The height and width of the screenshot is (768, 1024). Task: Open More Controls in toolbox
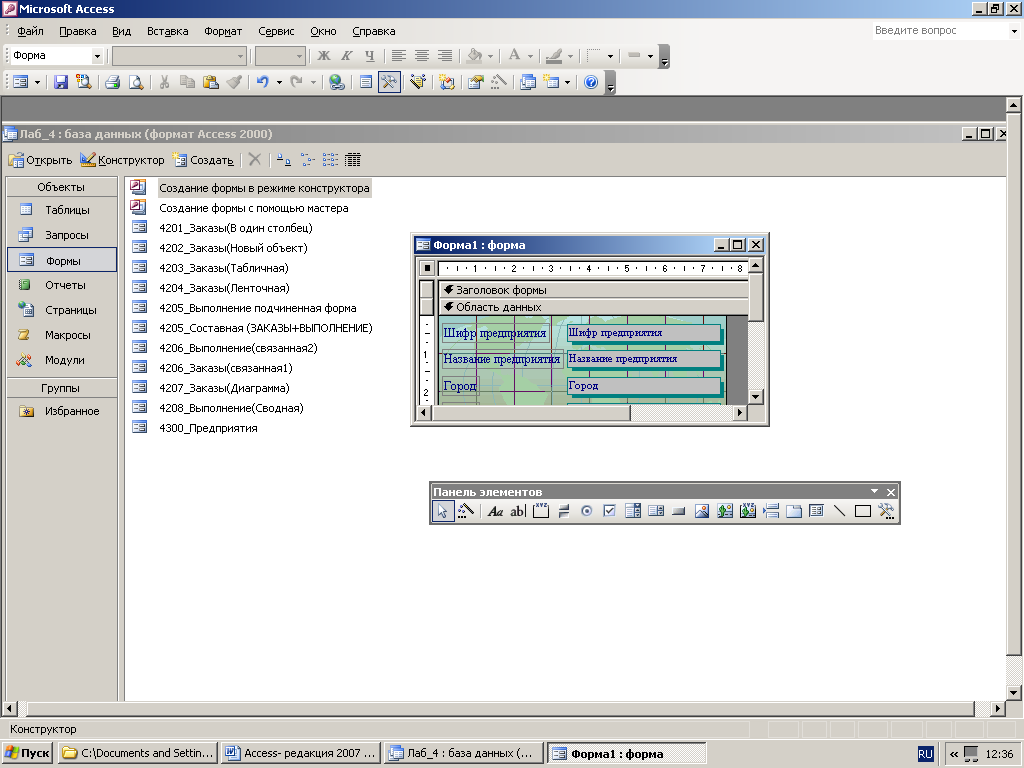(886, 511)
